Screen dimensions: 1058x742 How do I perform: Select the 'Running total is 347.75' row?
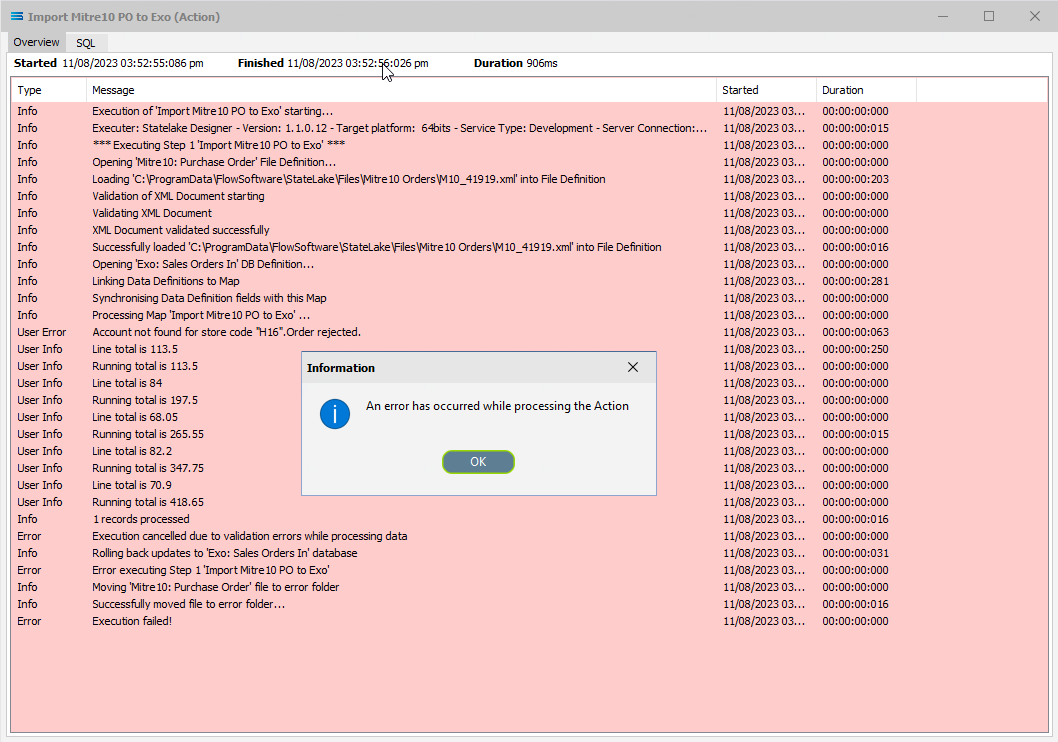tap(529, 468)
